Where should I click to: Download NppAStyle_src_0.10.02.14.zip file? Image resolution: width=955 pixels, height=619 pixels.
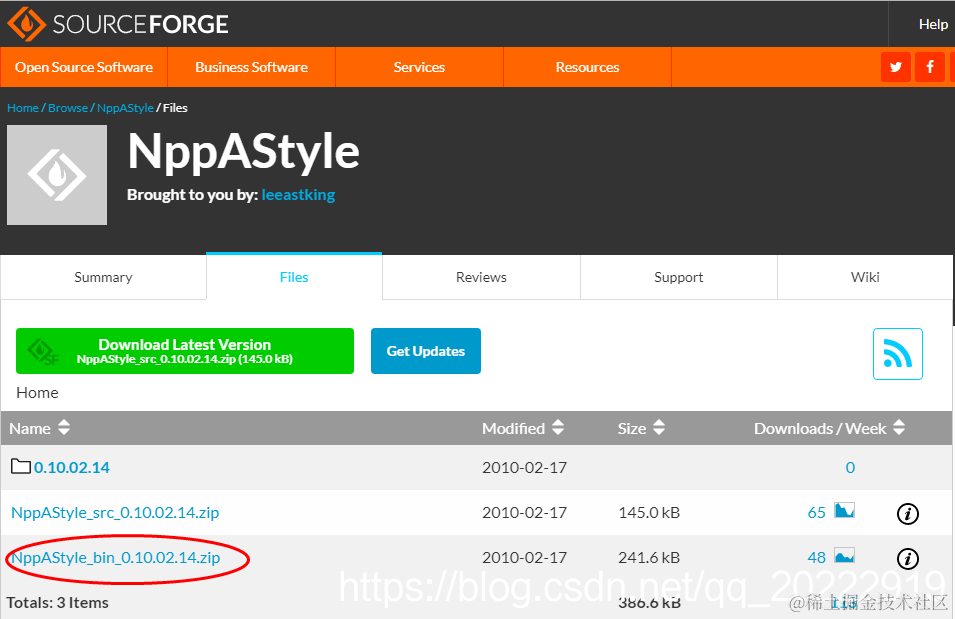pos(115,512)
